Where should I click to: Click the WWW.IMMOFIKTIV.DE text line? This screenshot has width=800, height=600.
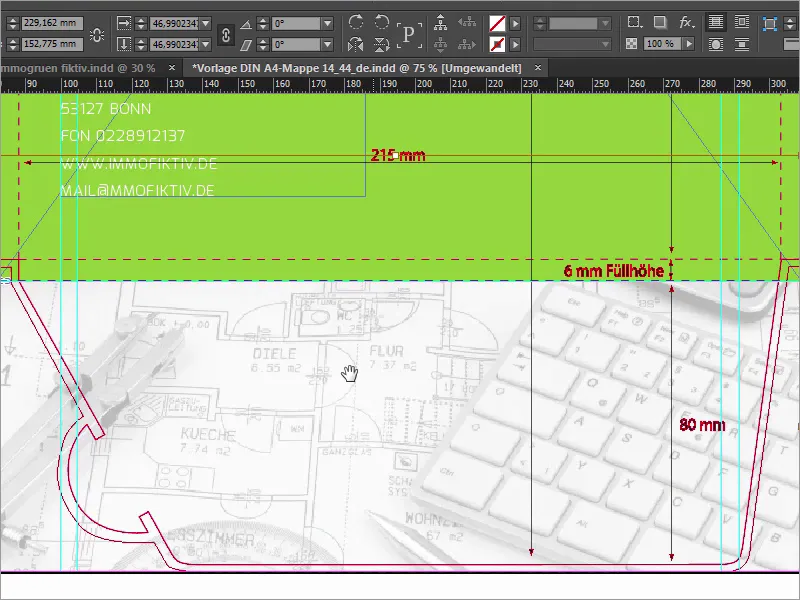point(139,164)
